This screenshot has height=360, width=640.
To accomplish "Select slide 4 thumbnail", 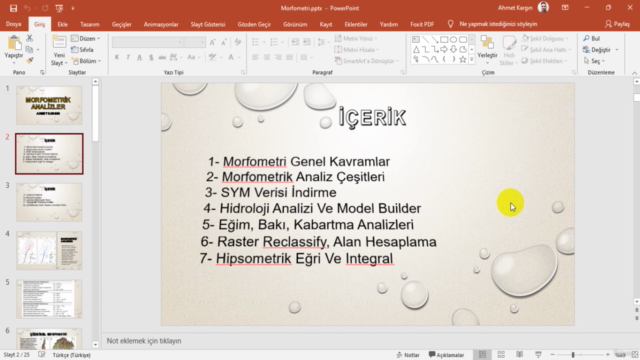I will 49,250.
